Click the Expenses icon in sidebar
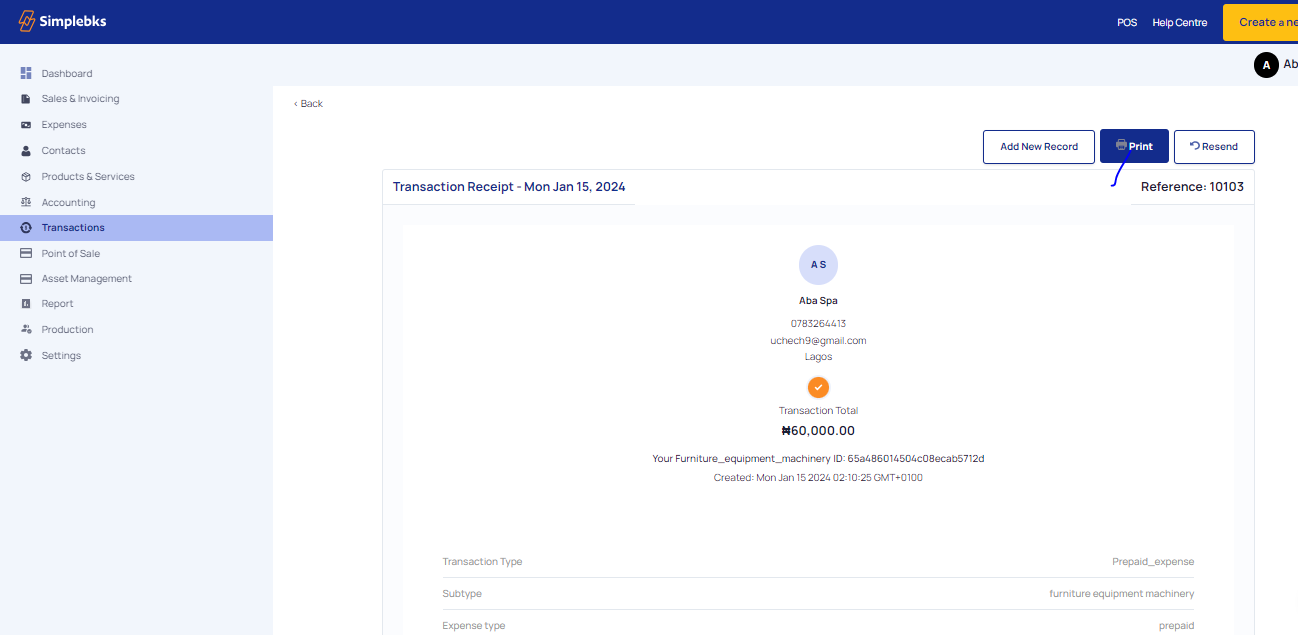The height and width of the screenshot is (635, 1298). click(x=26, y=125)
